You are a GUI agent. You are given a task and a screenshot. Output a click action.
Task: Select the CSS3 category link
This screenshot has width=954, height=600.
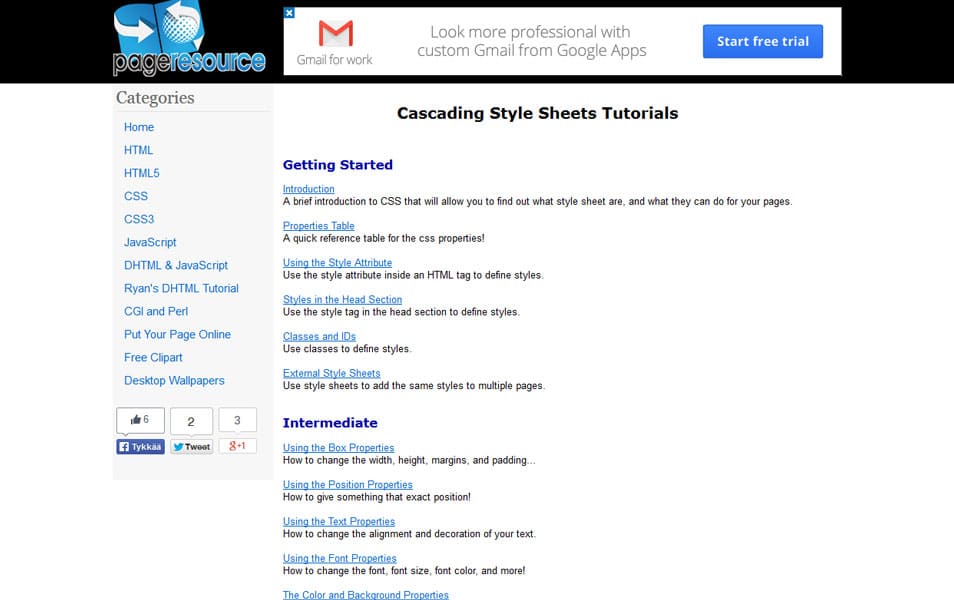(139, 219)
